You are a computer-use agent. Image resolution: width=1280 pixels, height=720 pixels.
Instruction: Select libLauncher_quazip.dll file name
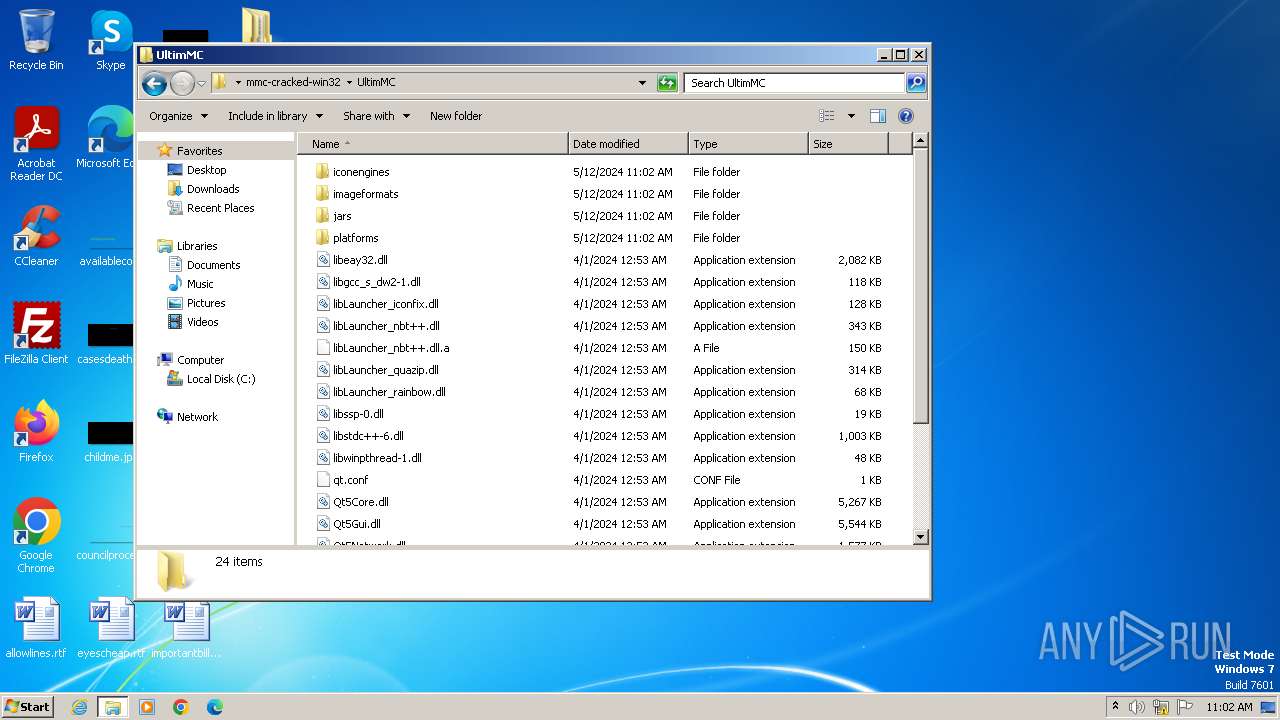click(386, 370)
